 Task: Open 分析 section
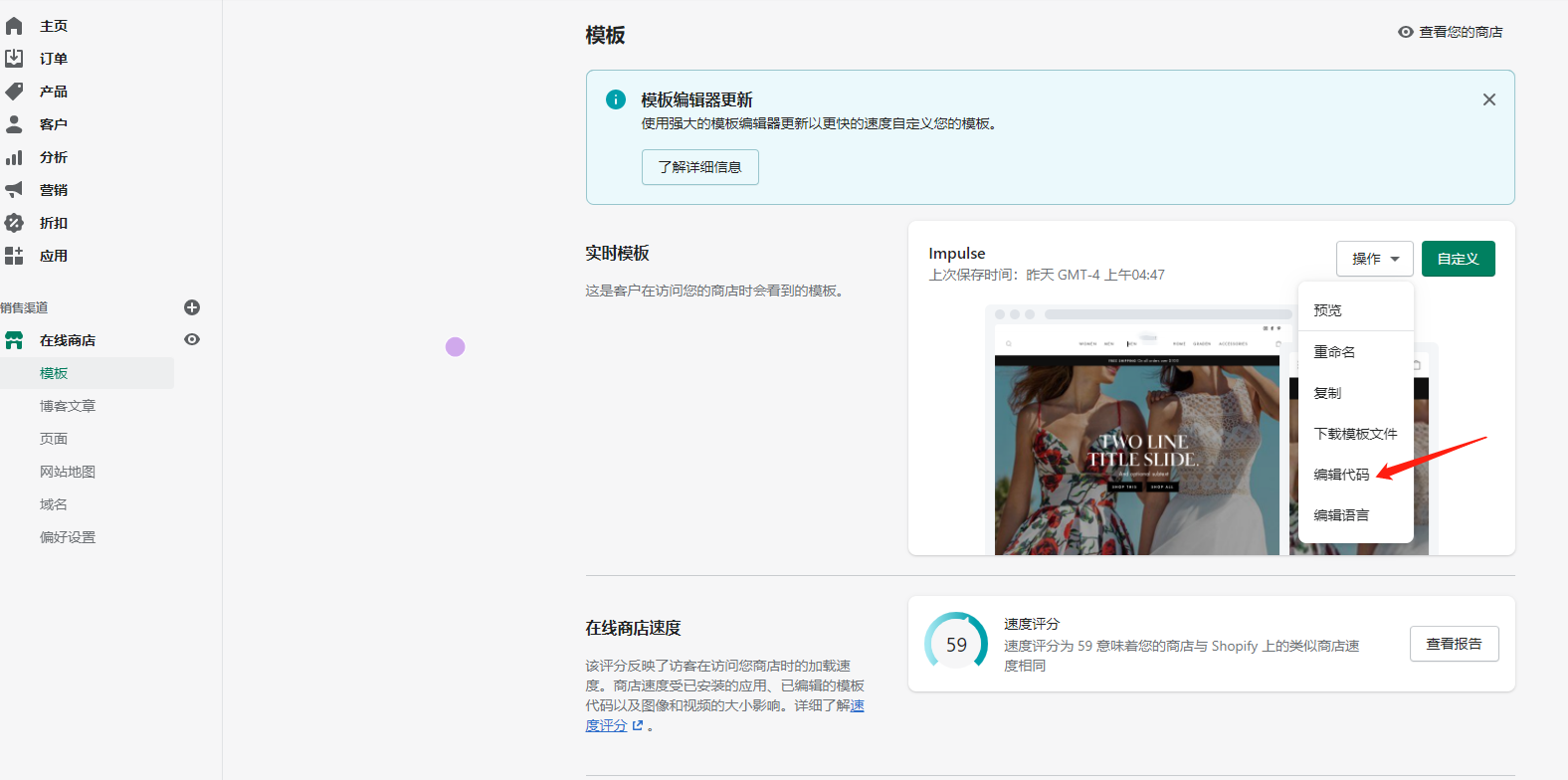(x=54, y=157)
